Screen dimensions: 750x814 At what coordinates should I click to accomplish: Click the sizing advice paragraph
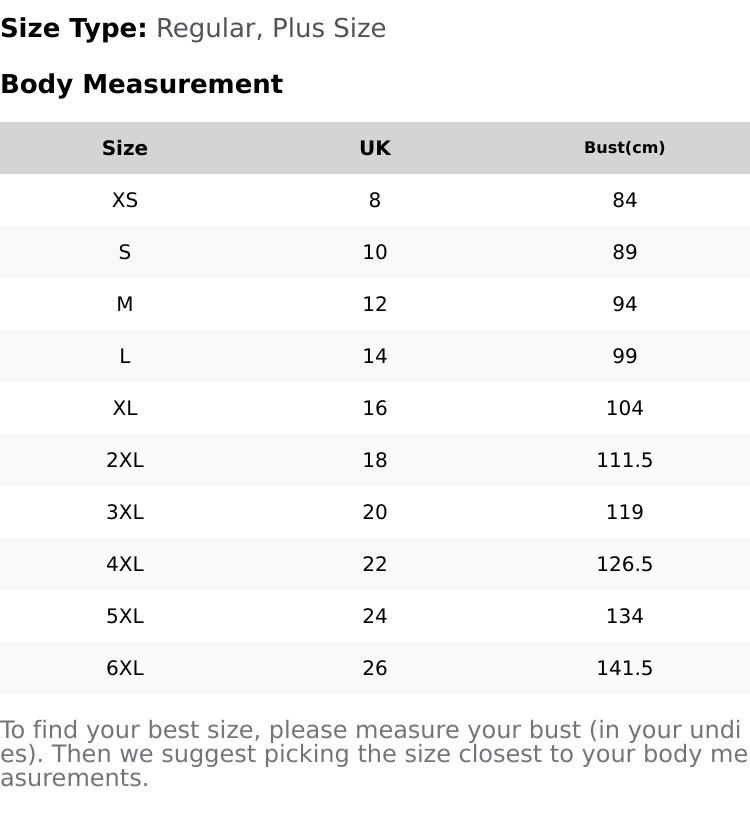[374, 754]
